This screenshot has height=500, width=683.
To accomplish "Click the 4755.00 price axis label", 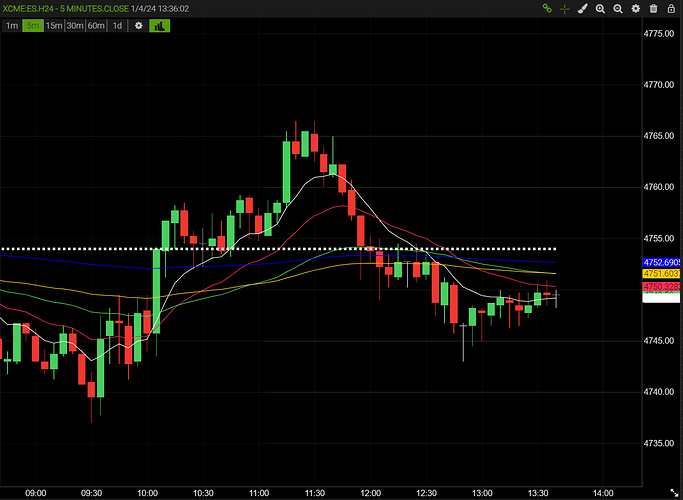I will pyautogui.click(x=659, y=239).
